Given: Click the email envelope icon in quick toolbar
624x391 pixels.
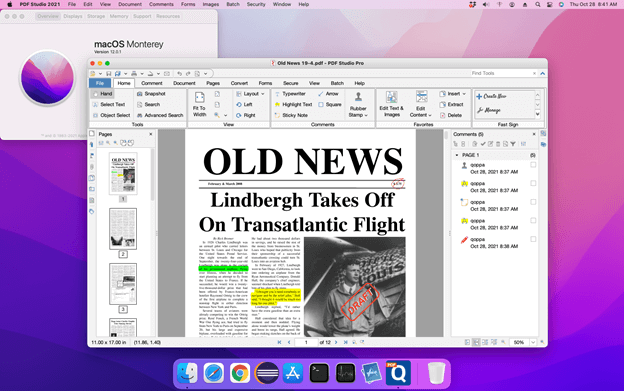Looking at the screenshot, I should point(167,74).
